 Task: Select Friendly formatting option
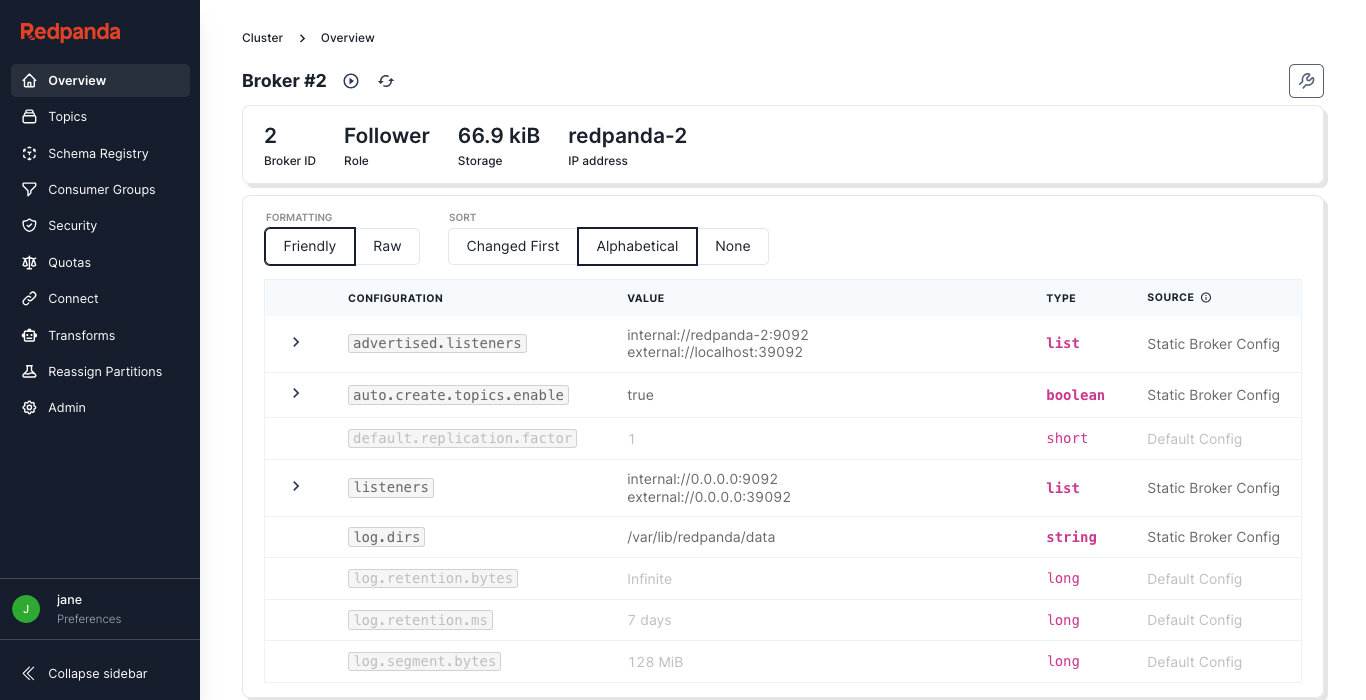tap(309, 246)
